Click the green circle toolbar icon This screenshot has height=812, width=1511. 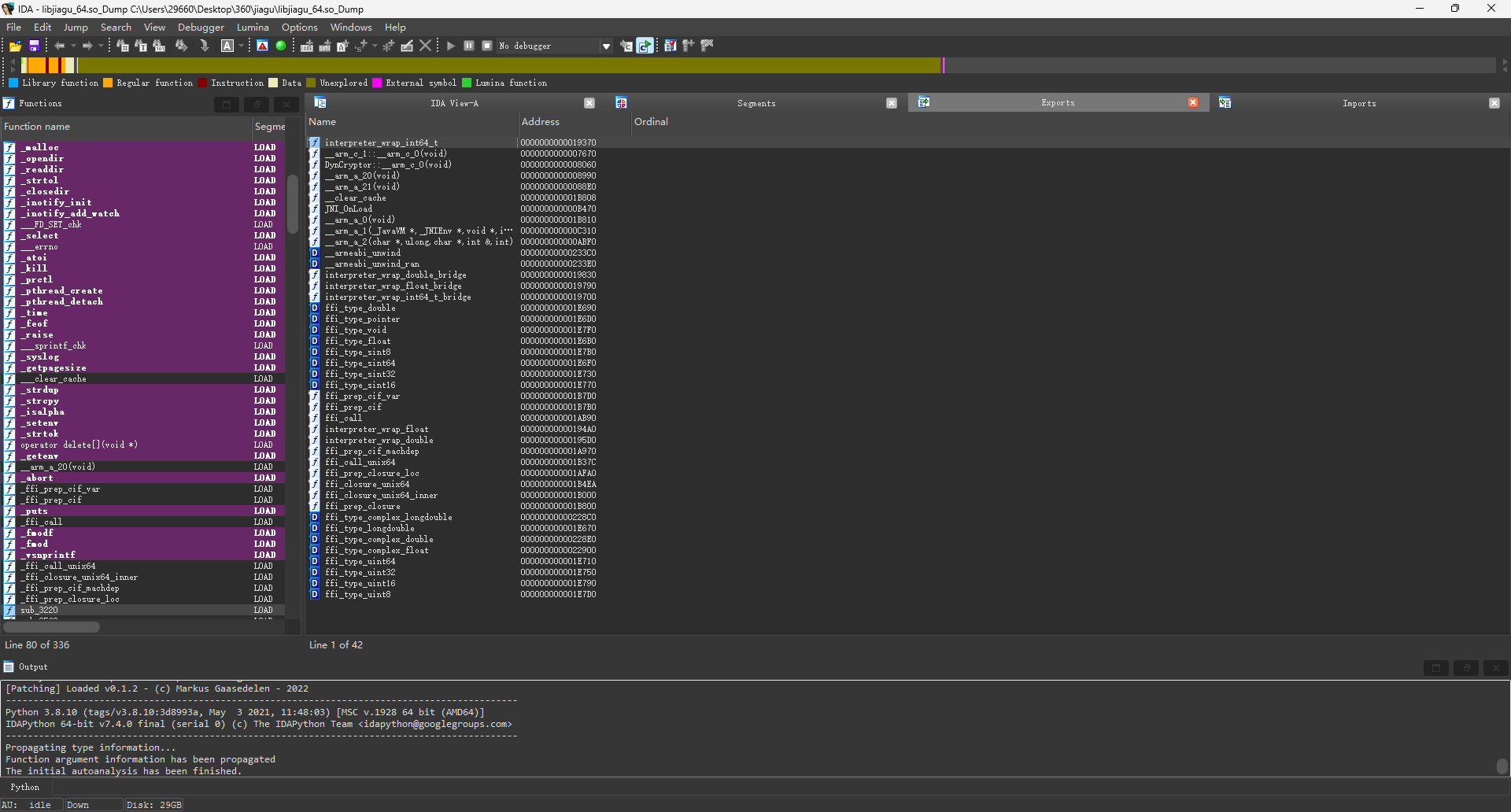pos(281,46)
